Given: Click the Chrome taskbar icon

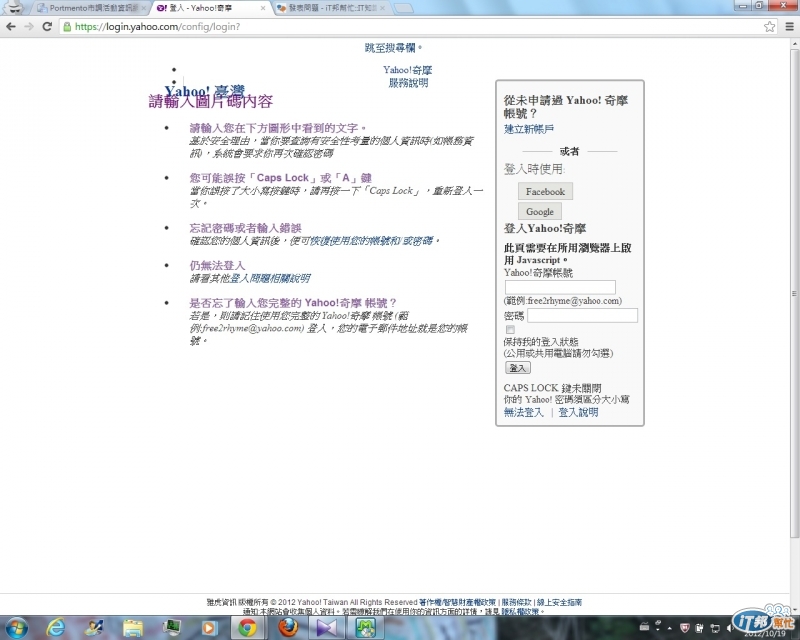Looking at the screenshot, I should [247, 628].
